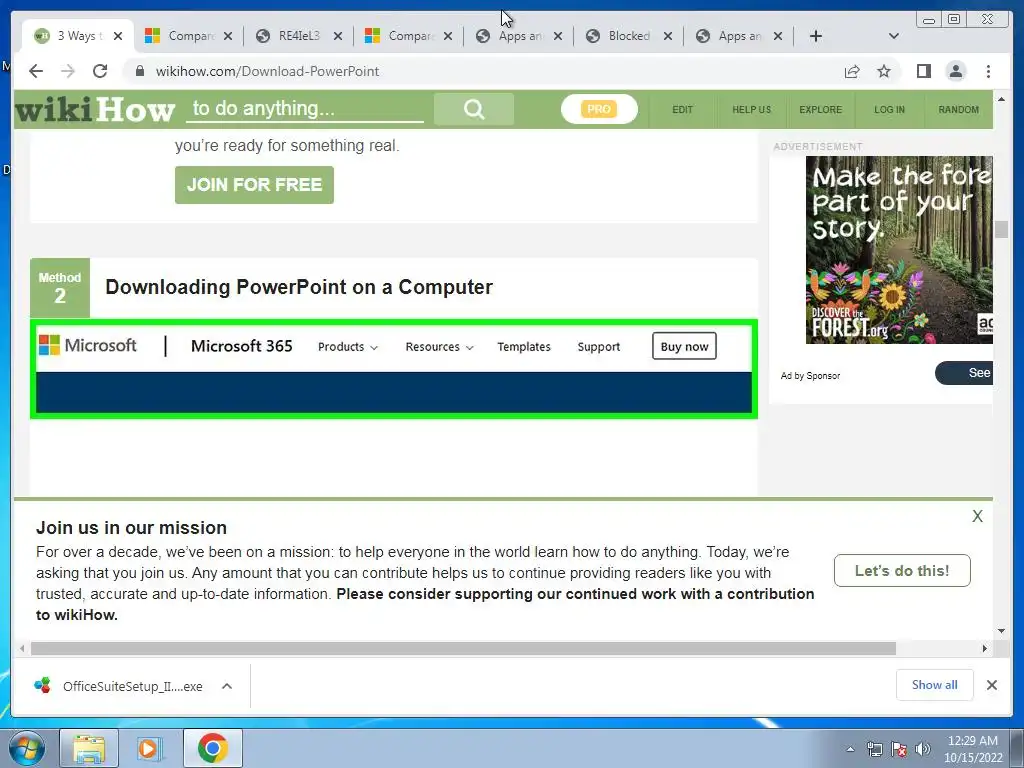Image resolution: width=1024 pixels, height=768 pixels.
Task: Click the wikiHow search magnifier button
Action: point(474,109)
